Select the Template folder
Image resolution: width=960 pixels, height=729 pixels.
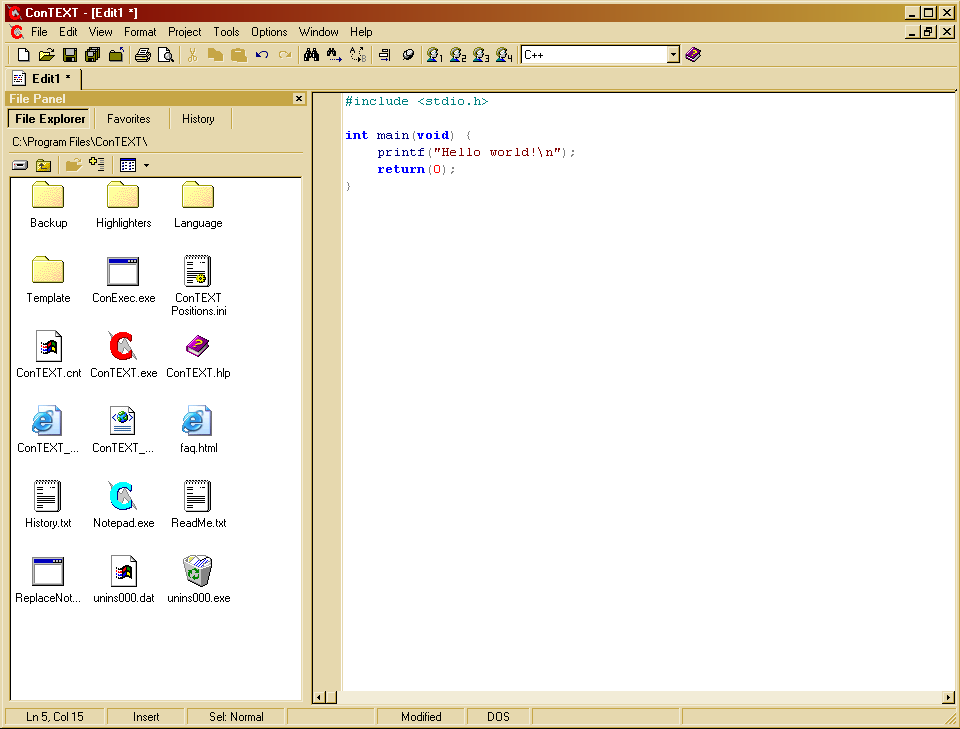[48, 280]
